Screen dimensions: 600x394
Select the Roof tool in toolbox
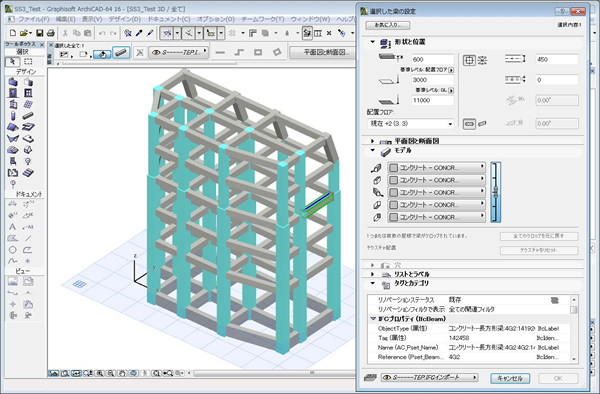click(x=13, y=127)
